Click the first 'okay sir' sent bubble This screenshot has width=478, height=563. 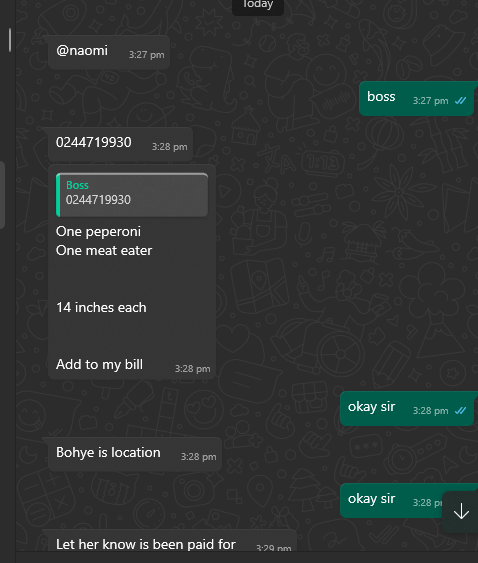407,409
